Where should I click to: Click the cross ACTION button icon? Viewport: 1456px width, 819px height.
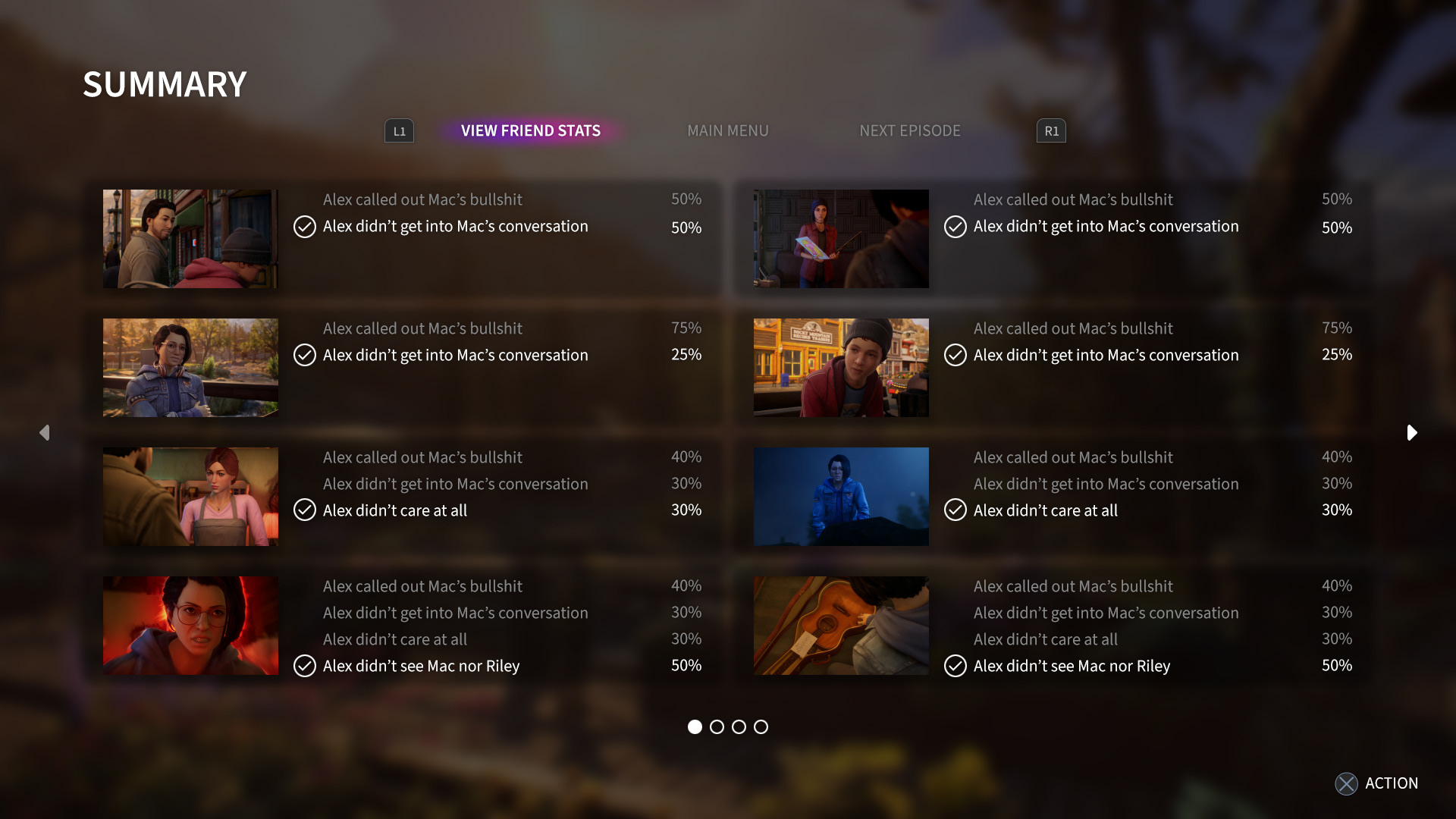coord(1346,783)
